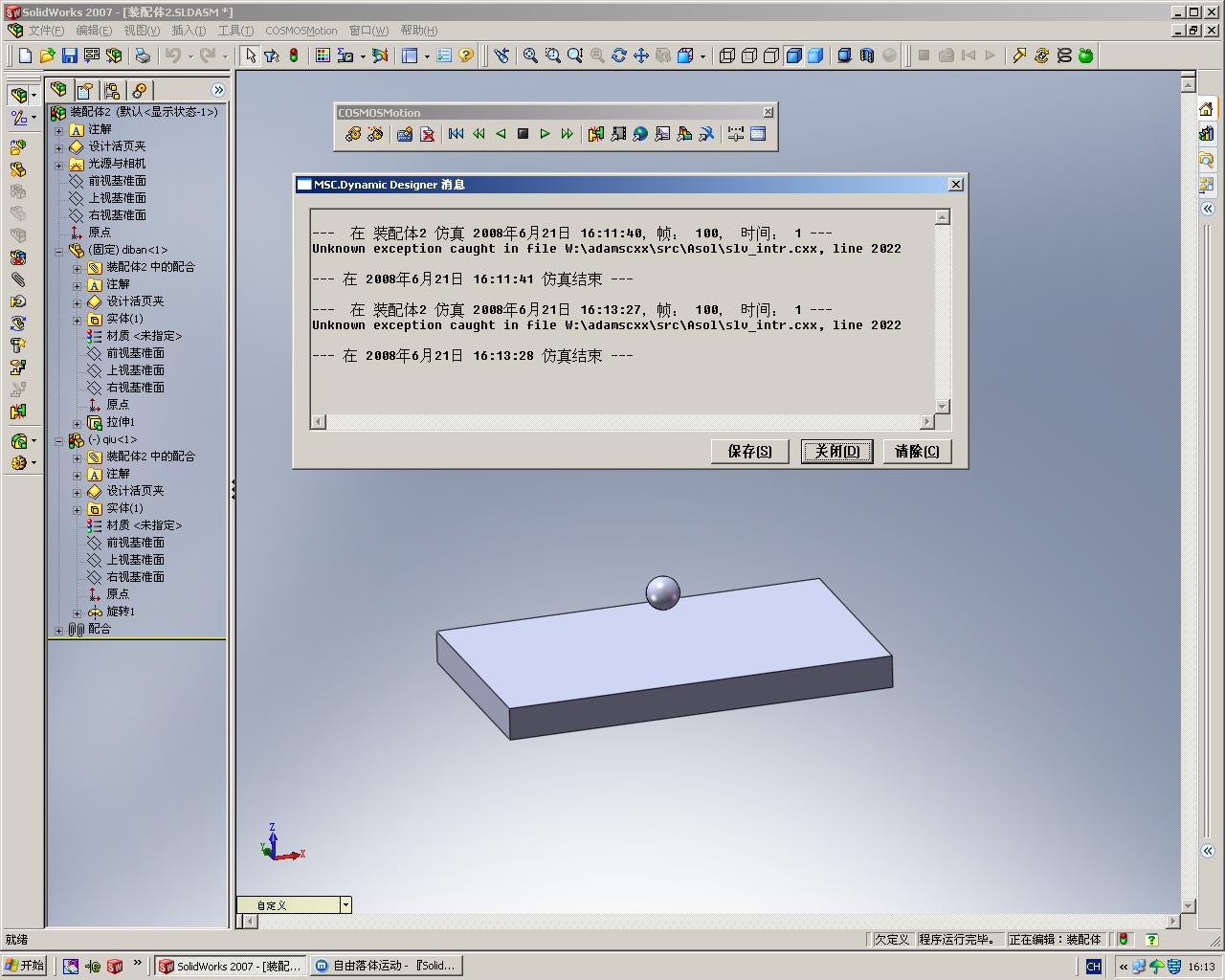Viewport: 1225px width, 980px height.
Task: Switch to Wireframe display style
Action: click(726, 56)
